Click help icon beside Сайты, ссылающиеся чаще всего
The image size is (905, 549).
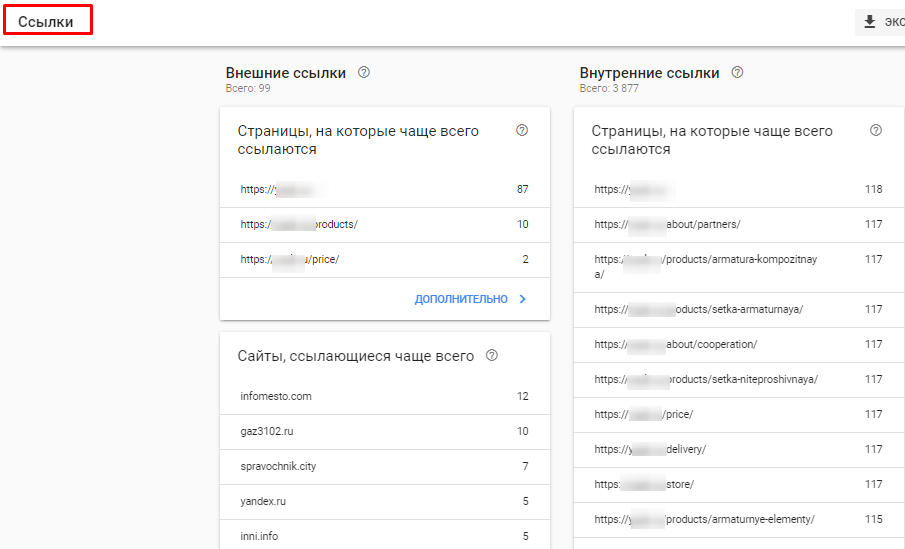[x=491, y=356]
